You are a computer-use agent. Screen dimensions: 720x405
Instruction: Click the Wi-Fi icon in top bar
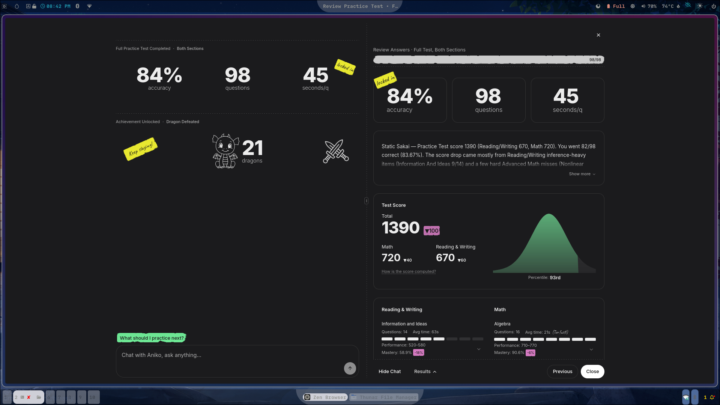tap(89, 6)
